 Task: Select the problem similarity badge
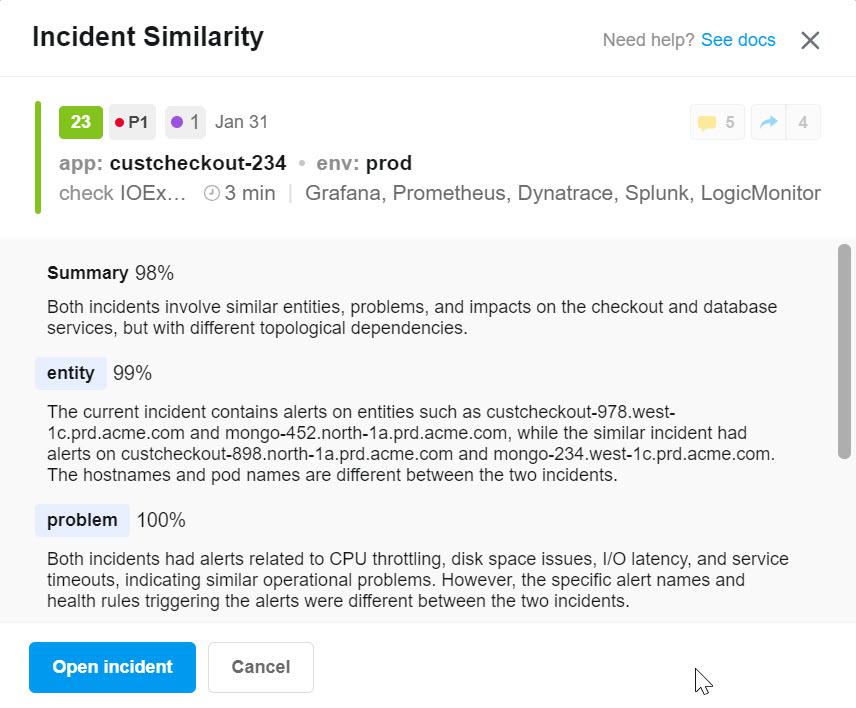81,519
